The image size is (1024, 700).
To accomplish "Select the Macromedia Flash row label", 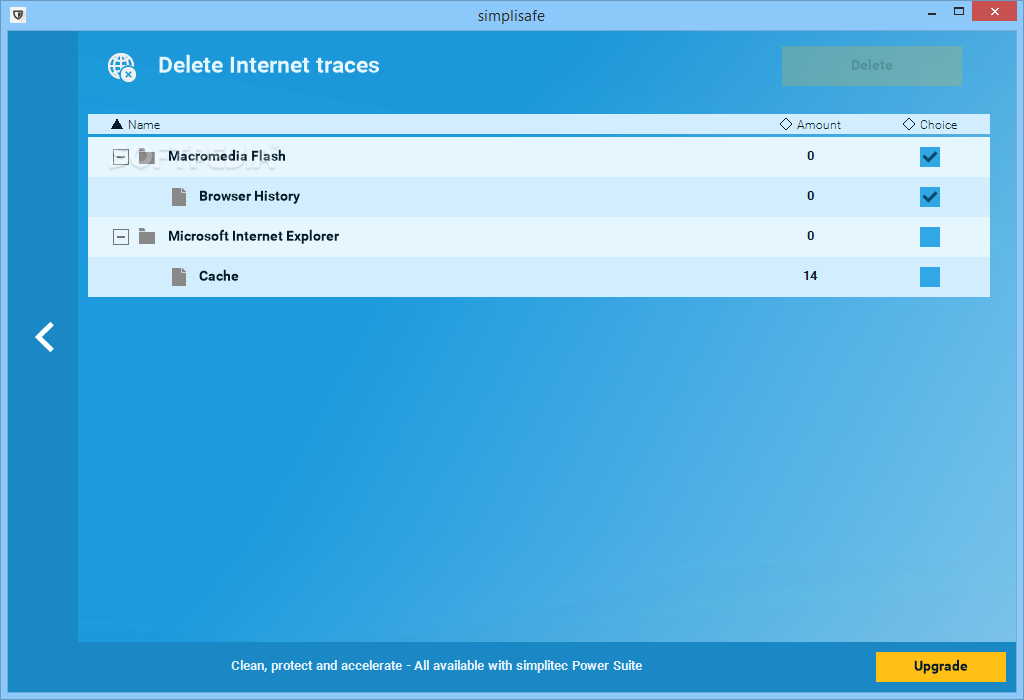I will [x=227, y=156].
